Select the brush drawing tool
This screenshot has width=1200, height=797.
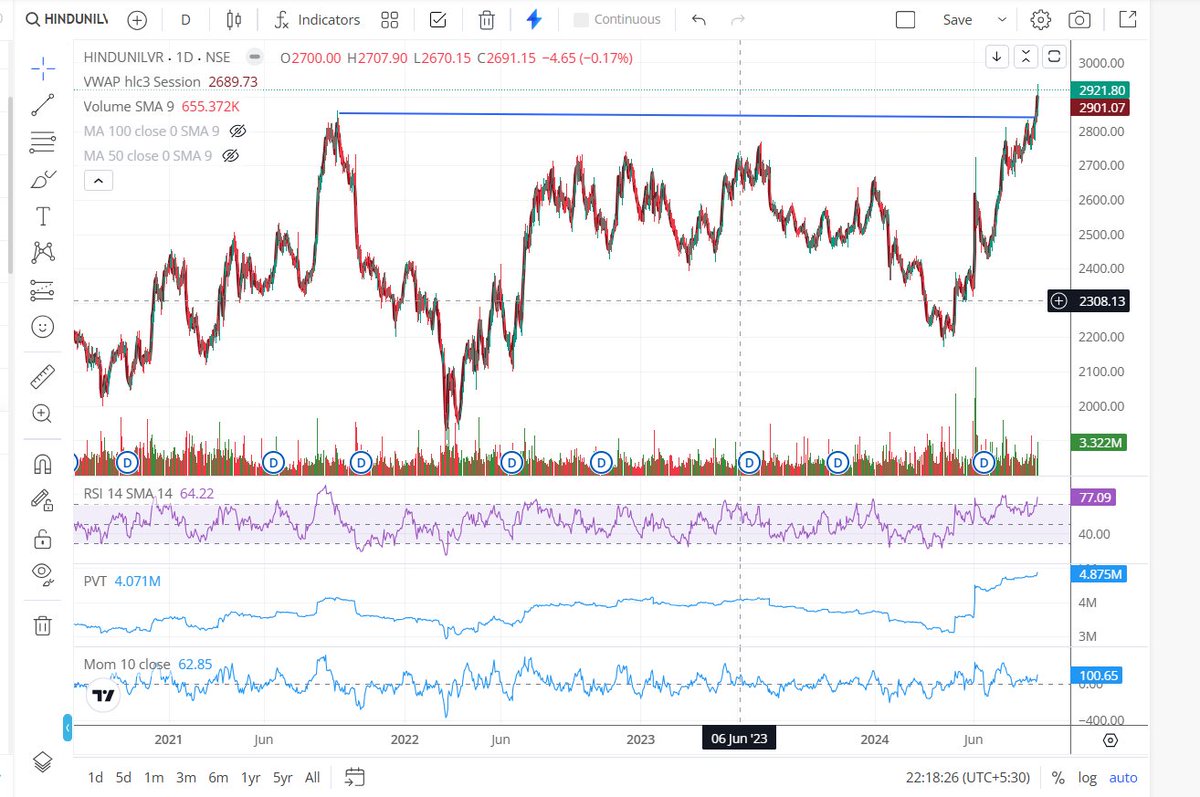[x=42, y=179]
